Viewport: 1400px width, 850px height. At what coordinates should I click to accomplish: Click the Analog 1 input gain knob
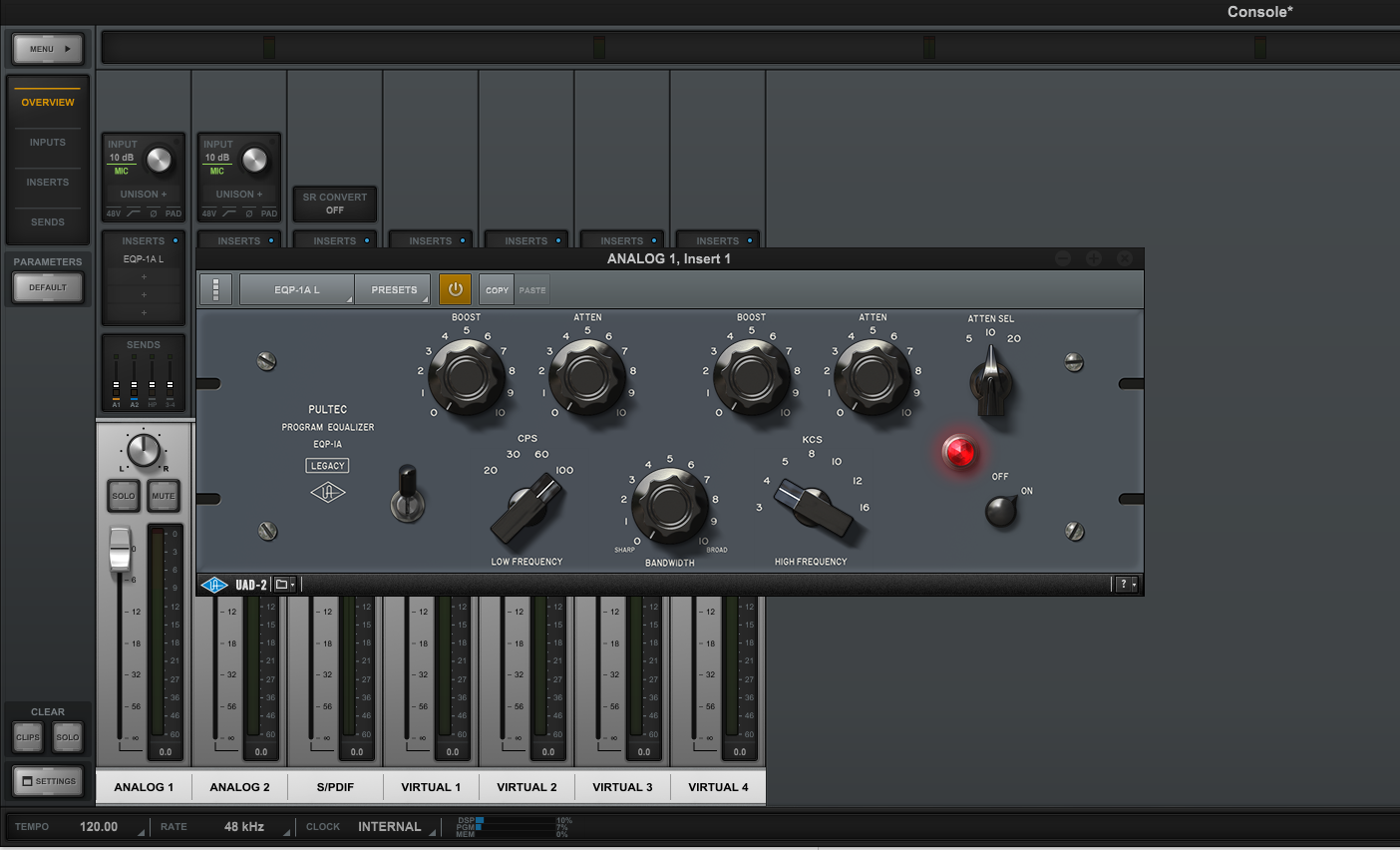tap(159, 160)
